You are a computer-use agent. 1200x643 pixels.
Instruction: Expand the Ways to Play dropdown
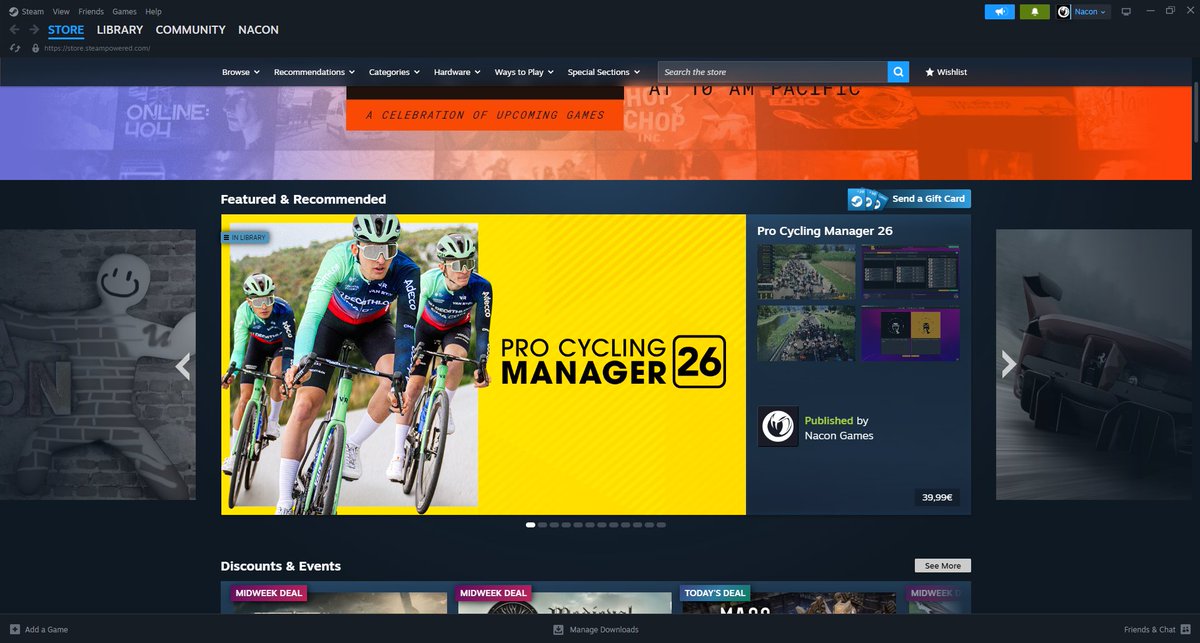tap(524, 72)
